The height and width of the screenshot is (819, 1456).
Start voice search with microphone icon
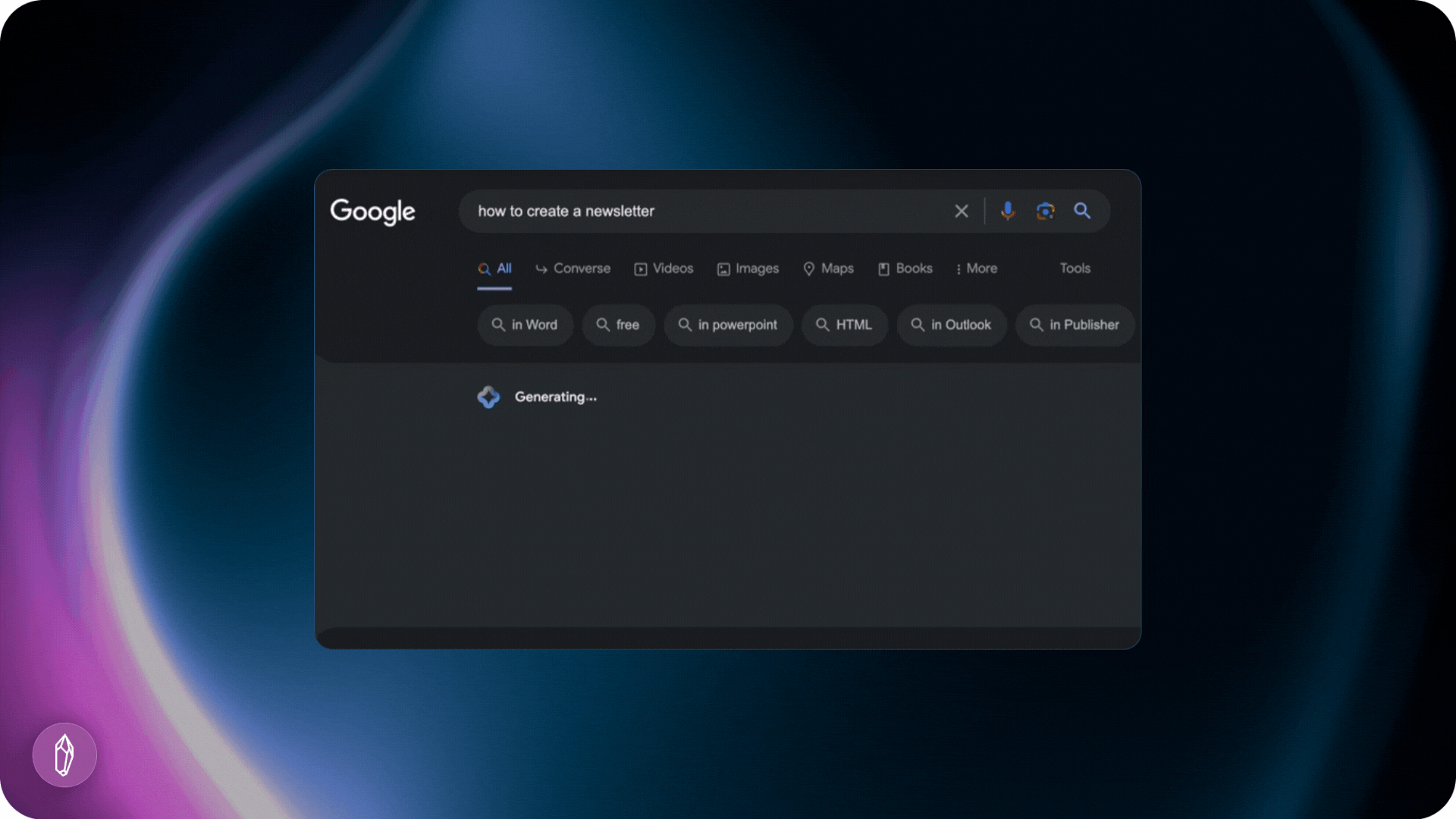click(1007, 211)
